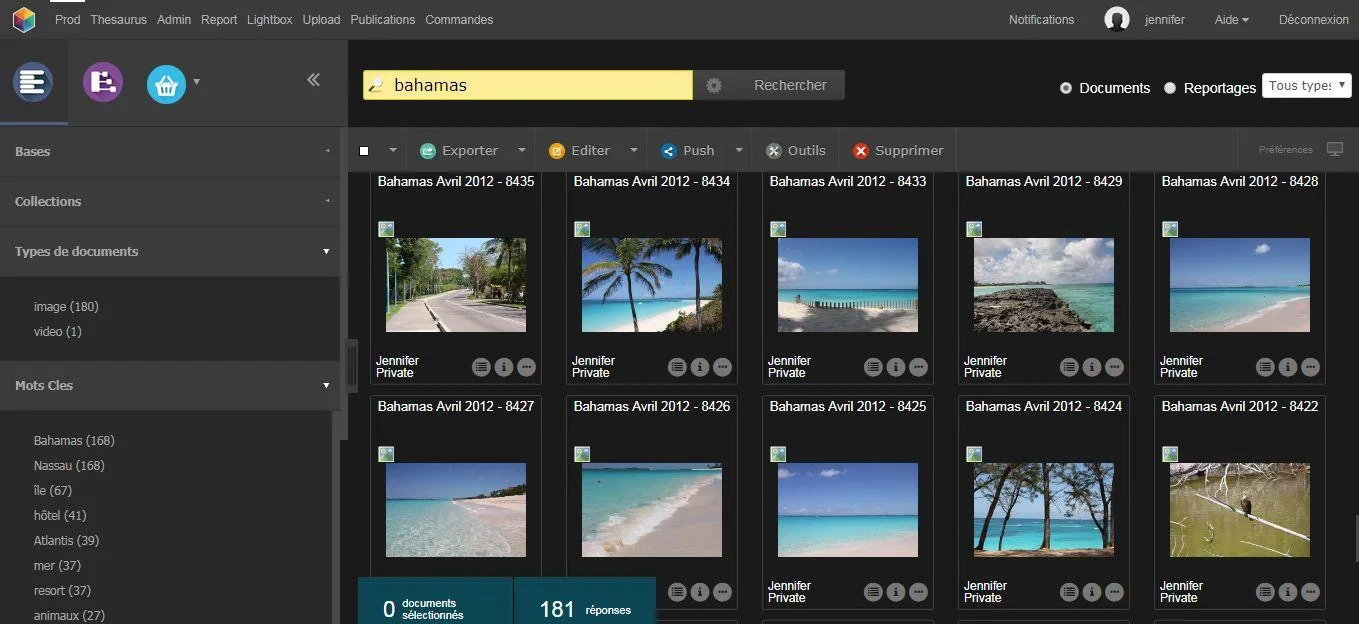Show caption list icon for Bahamas 8424

(x=1070, y=592)
